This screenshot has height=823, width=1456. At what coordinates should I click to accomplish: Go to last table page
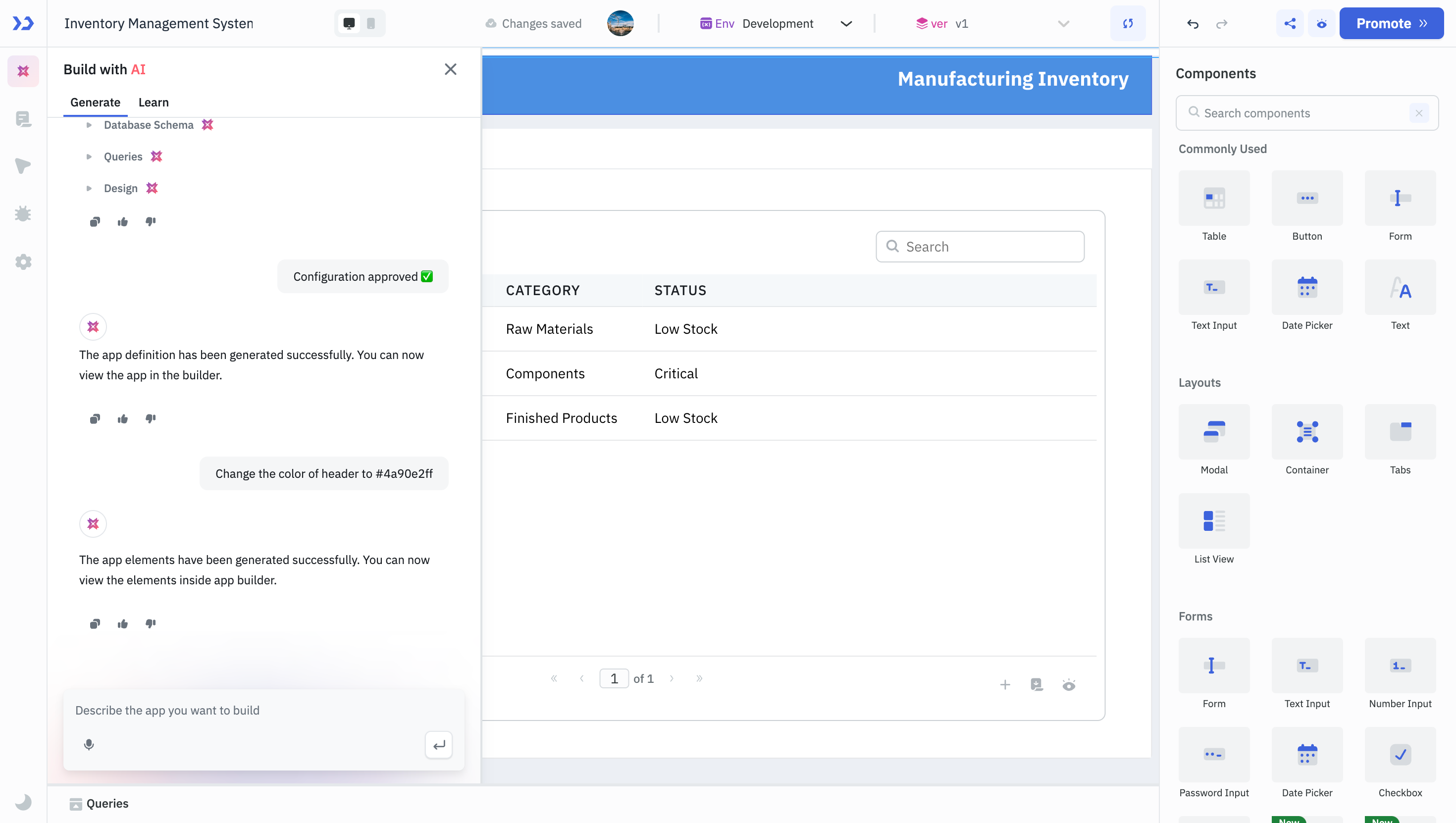[699, 678]
